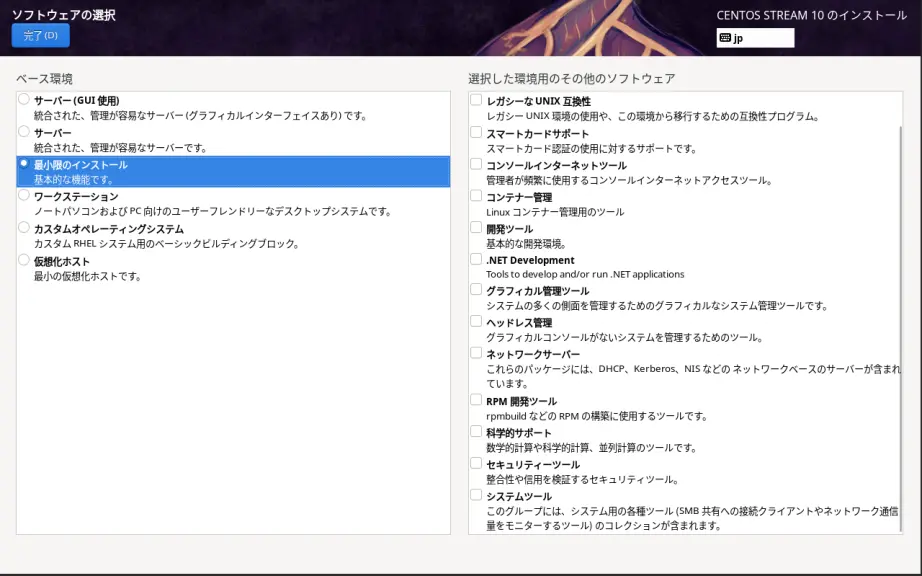The image size is (922, 576).
Task: Click the ネットワークサーバー label
Action: (533, 354)
